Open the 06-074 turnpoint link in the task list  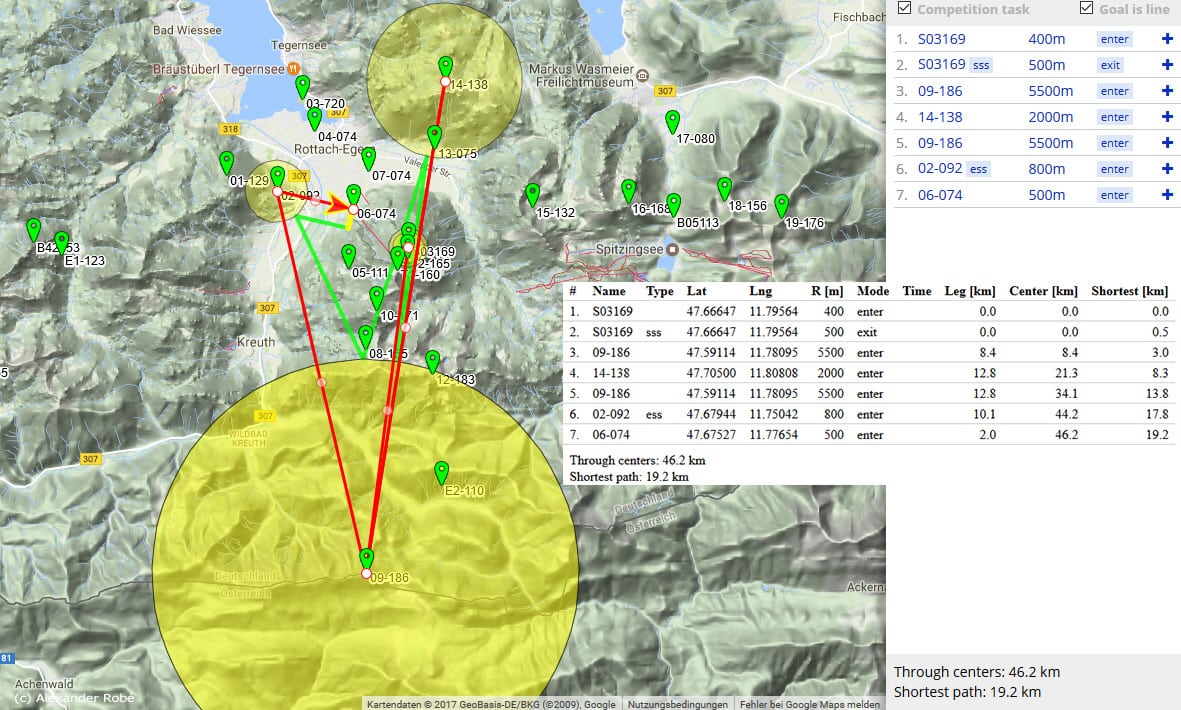(940, 195)
